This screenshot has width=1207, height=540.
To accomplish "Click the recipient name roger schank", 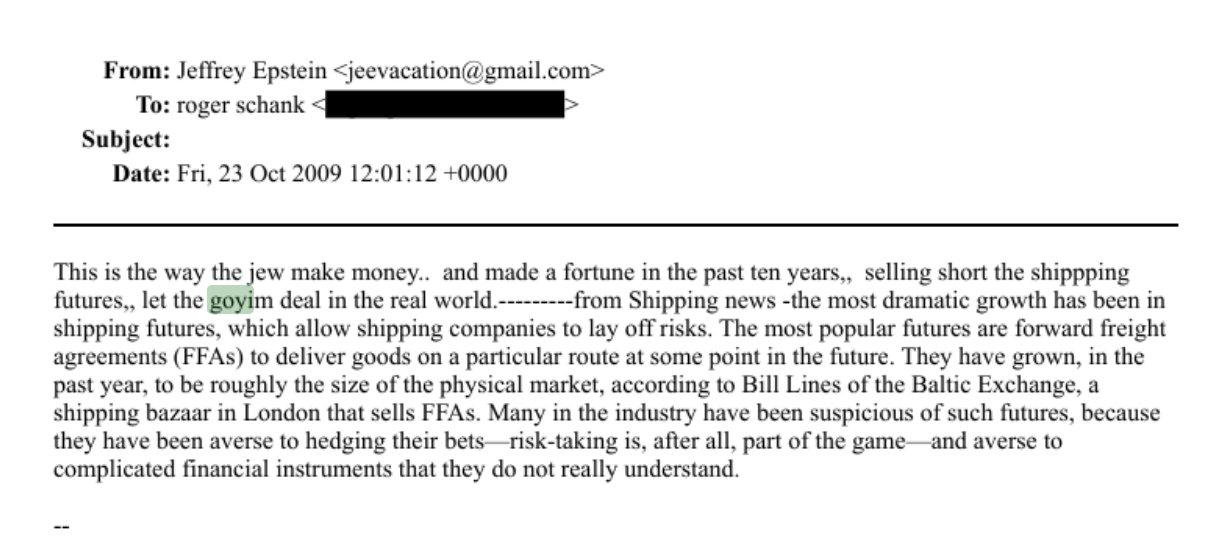I will coord(240,105).
